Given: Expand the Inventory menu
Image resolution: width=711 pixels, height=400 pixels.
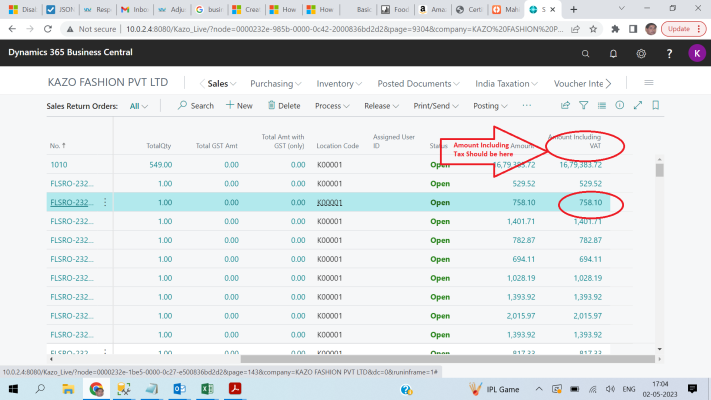Looking at the screenshot, I should point(339,83).
